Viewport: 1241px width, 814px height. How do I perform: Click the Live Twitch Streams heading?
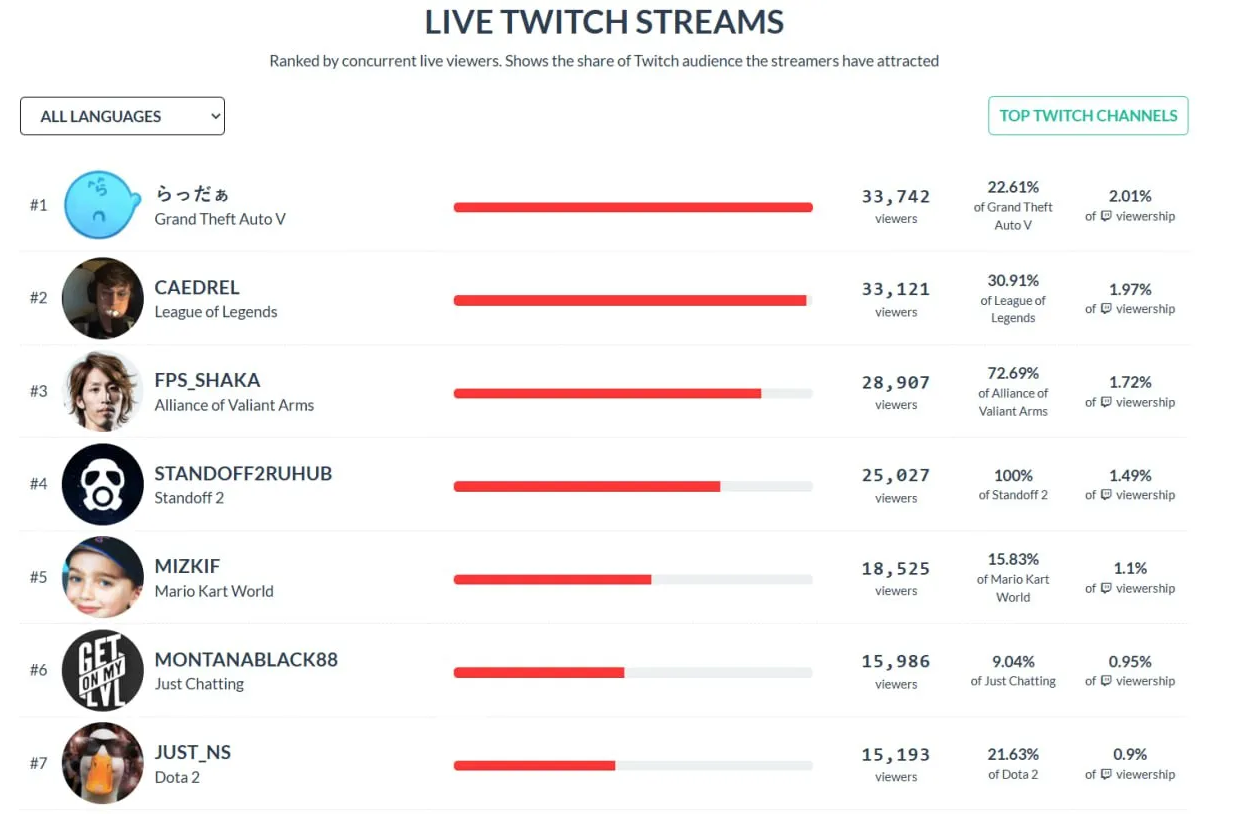pos(604,22)
